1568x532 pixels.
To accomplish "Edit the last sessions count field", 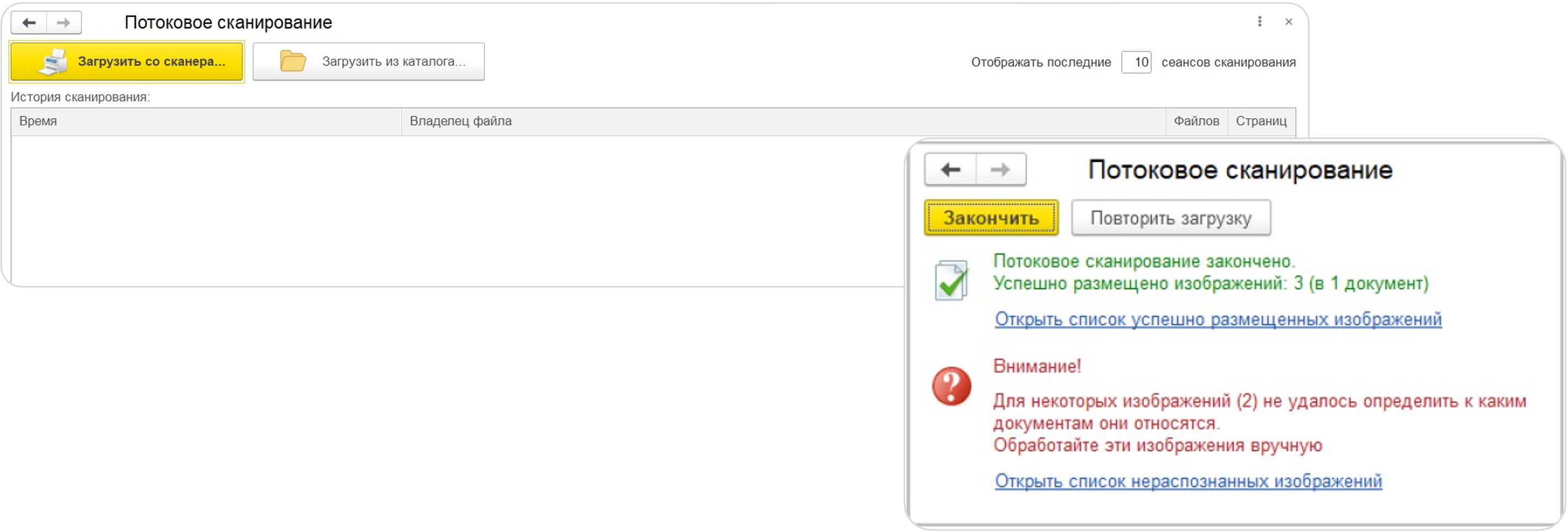I will tap(1136, 62).
